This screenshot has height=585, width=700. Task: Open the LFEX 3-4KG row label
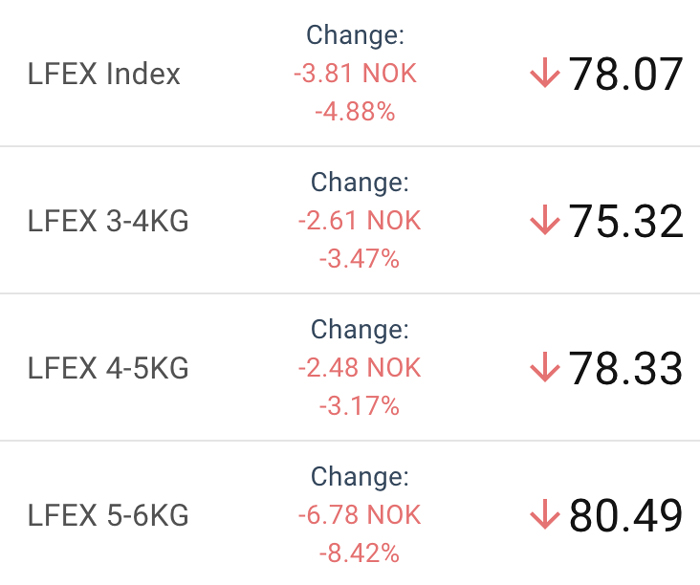[x=108, y=221]
